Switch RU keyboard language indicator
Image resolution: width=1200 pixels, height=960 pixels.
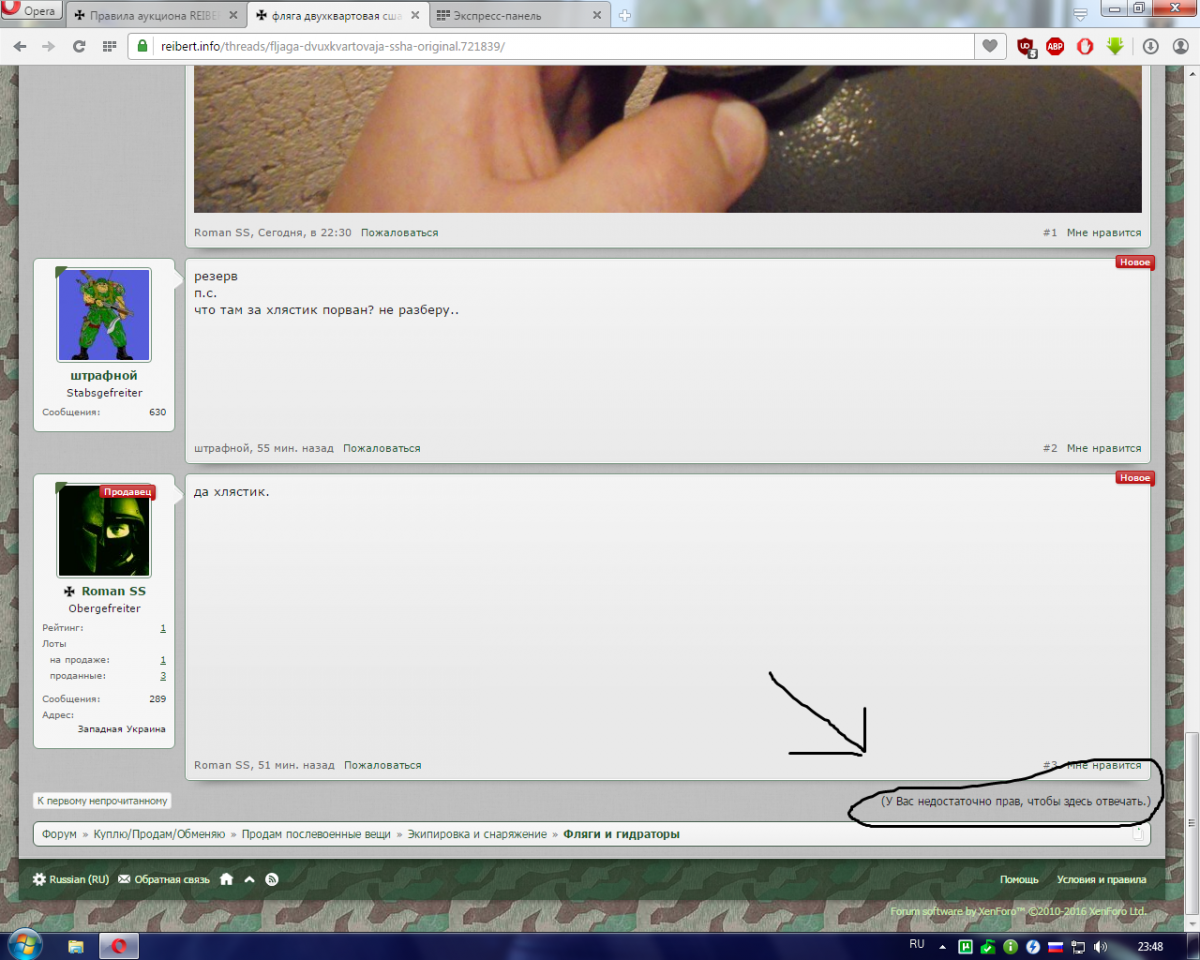tap(917, 944)
